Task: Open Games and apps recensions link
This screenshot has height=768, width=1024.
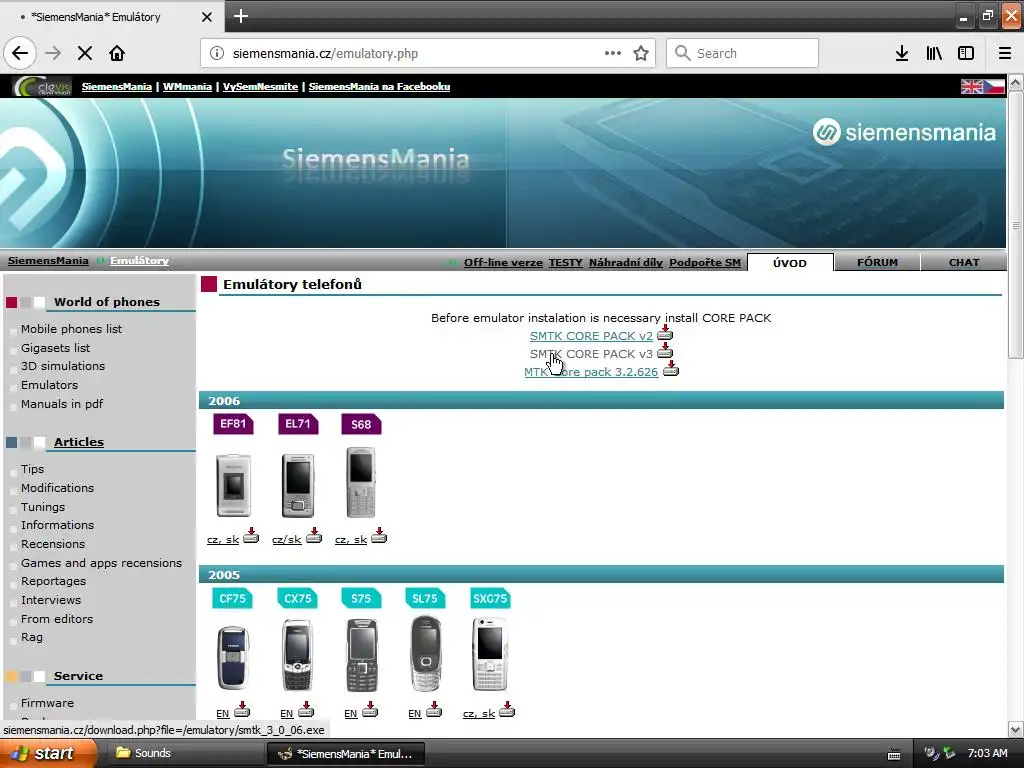Action: [x=101, y=563]
